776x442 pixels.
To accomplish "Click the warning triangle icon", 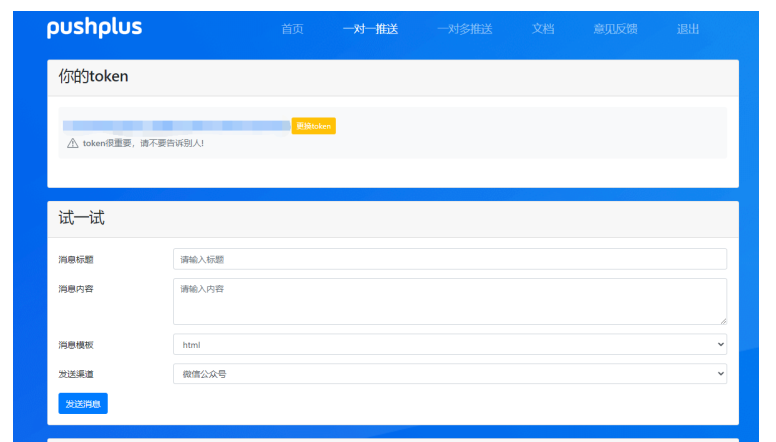I will 72,143.
